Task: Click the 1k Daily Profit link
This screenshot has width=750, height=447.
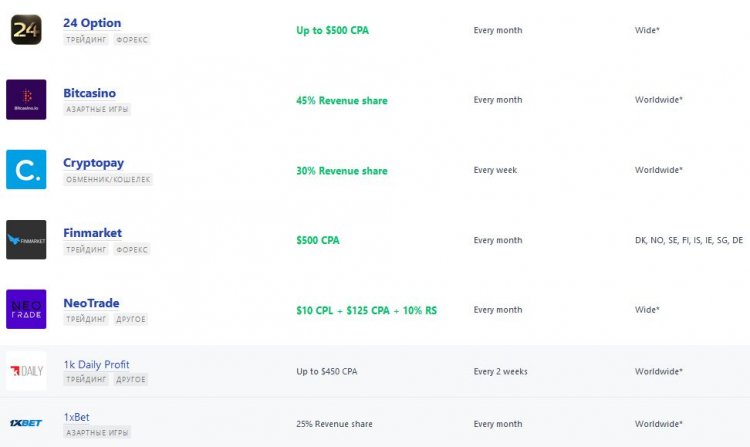Action: [96, 364]
